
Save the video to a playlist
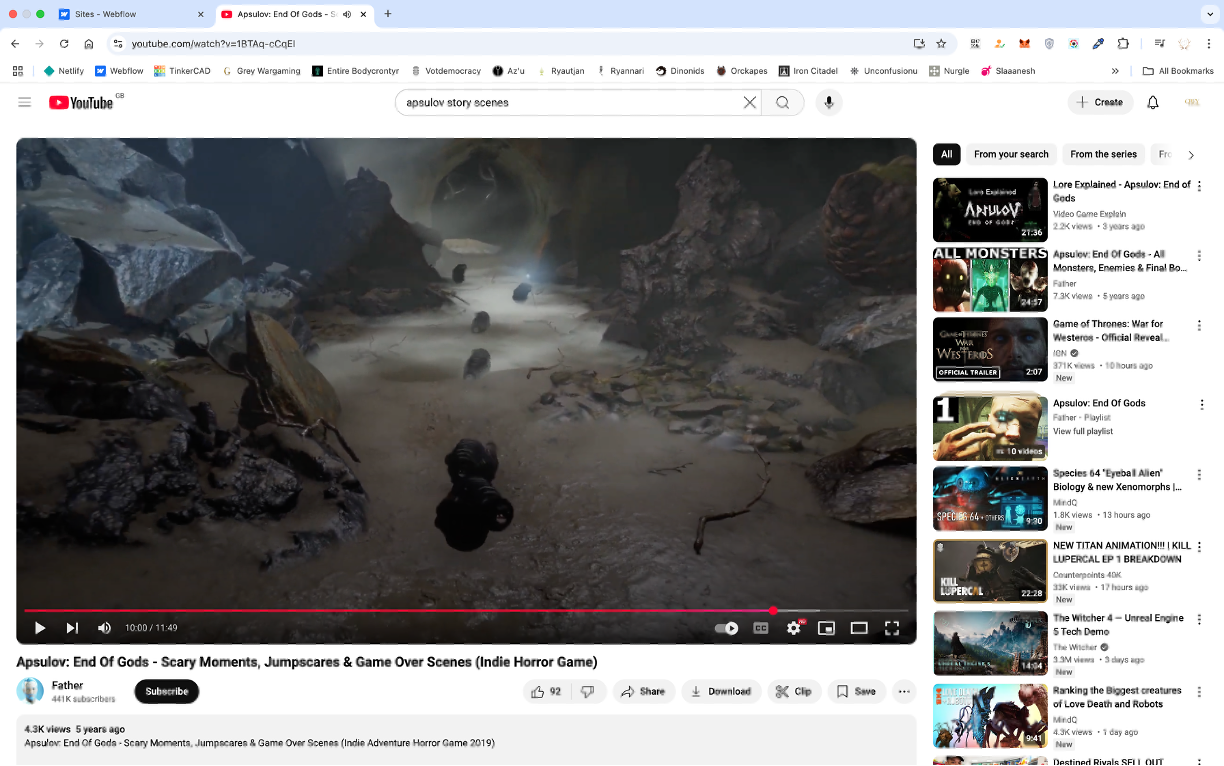click(x=856, y=691)
